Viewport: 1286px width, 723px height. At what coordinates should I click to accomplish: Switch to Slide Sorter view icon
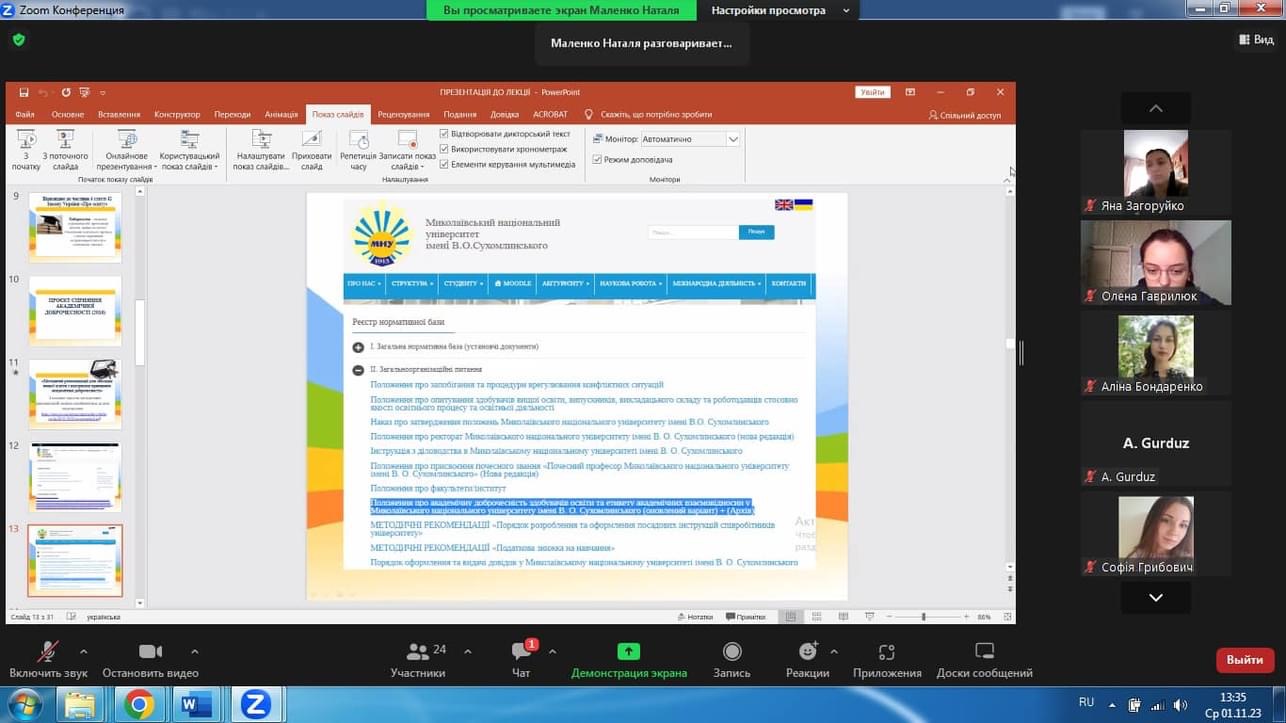pos(817,617)
